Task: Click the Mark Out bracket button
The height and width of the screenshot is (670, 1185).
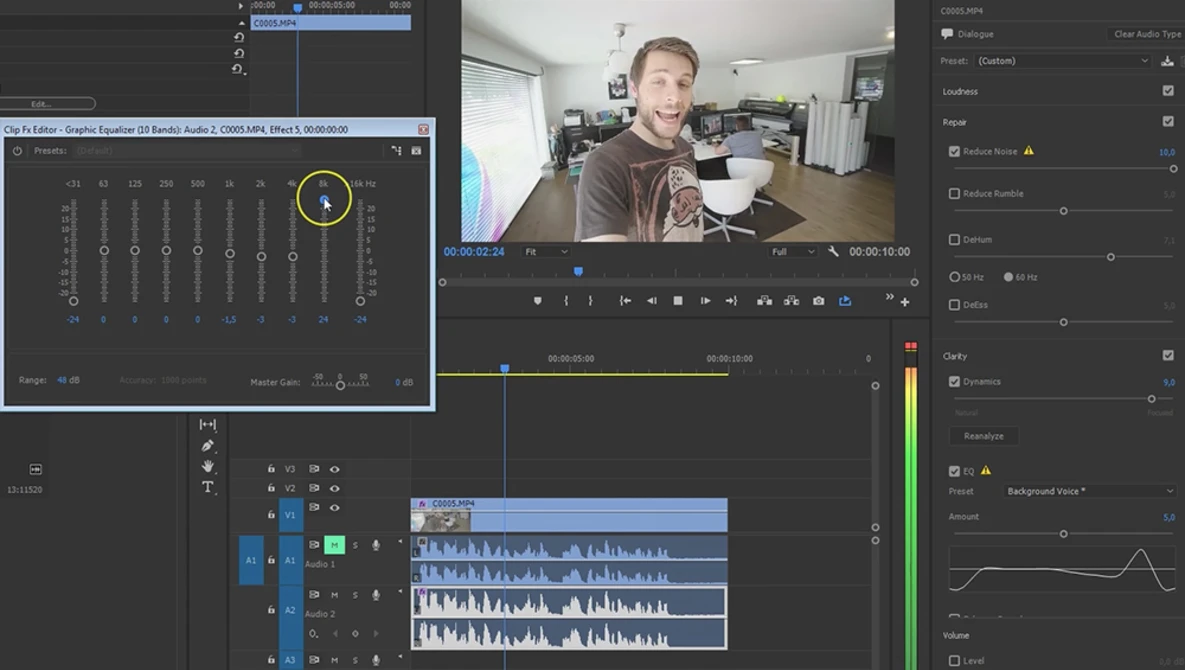Action: tap(590, 301)
